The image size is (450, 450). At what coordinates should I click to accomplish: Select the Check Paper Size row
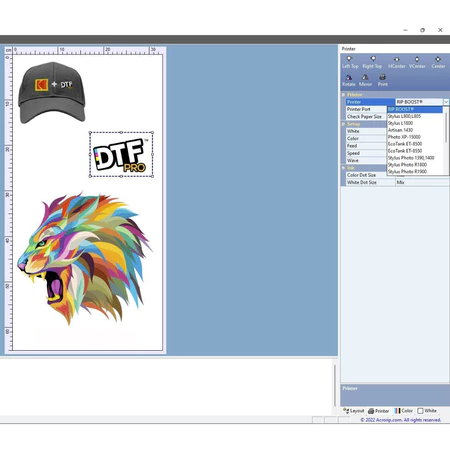(x=366, y=117)
